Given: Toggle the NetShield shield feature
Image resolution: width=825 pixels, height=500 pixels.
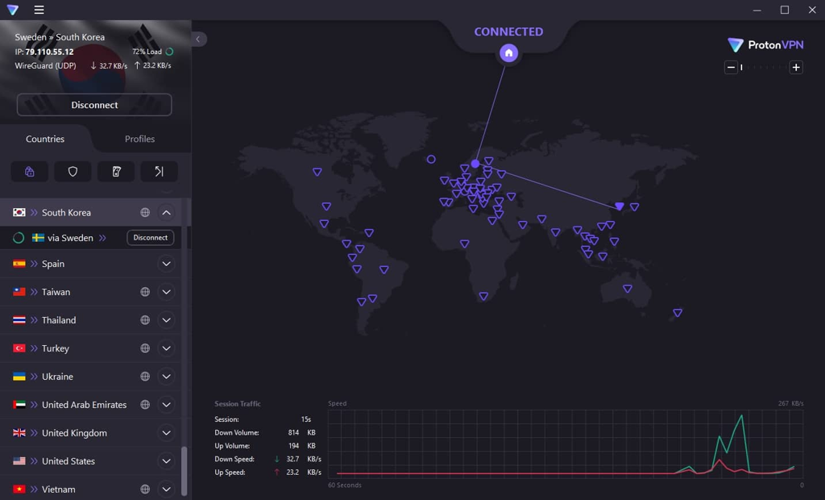Looking at the screenshot, I should click(73, 172).
